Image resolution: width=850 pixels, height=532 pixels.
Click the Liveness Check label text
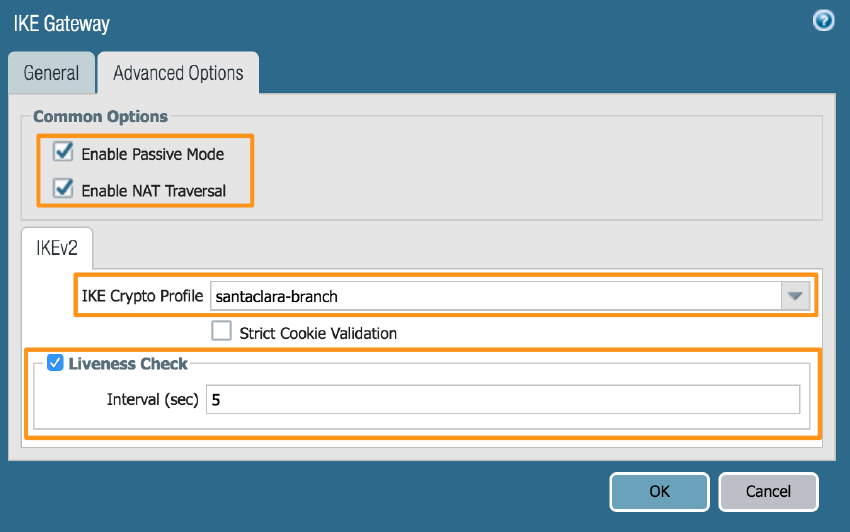pos(128,363)
